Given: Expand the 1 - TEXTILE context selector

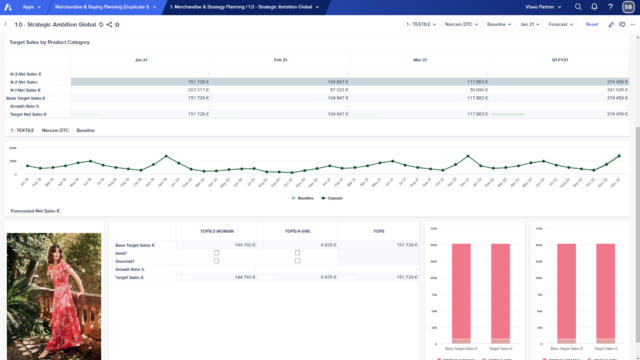Looking at the screenshot, I should click(421, 24).
